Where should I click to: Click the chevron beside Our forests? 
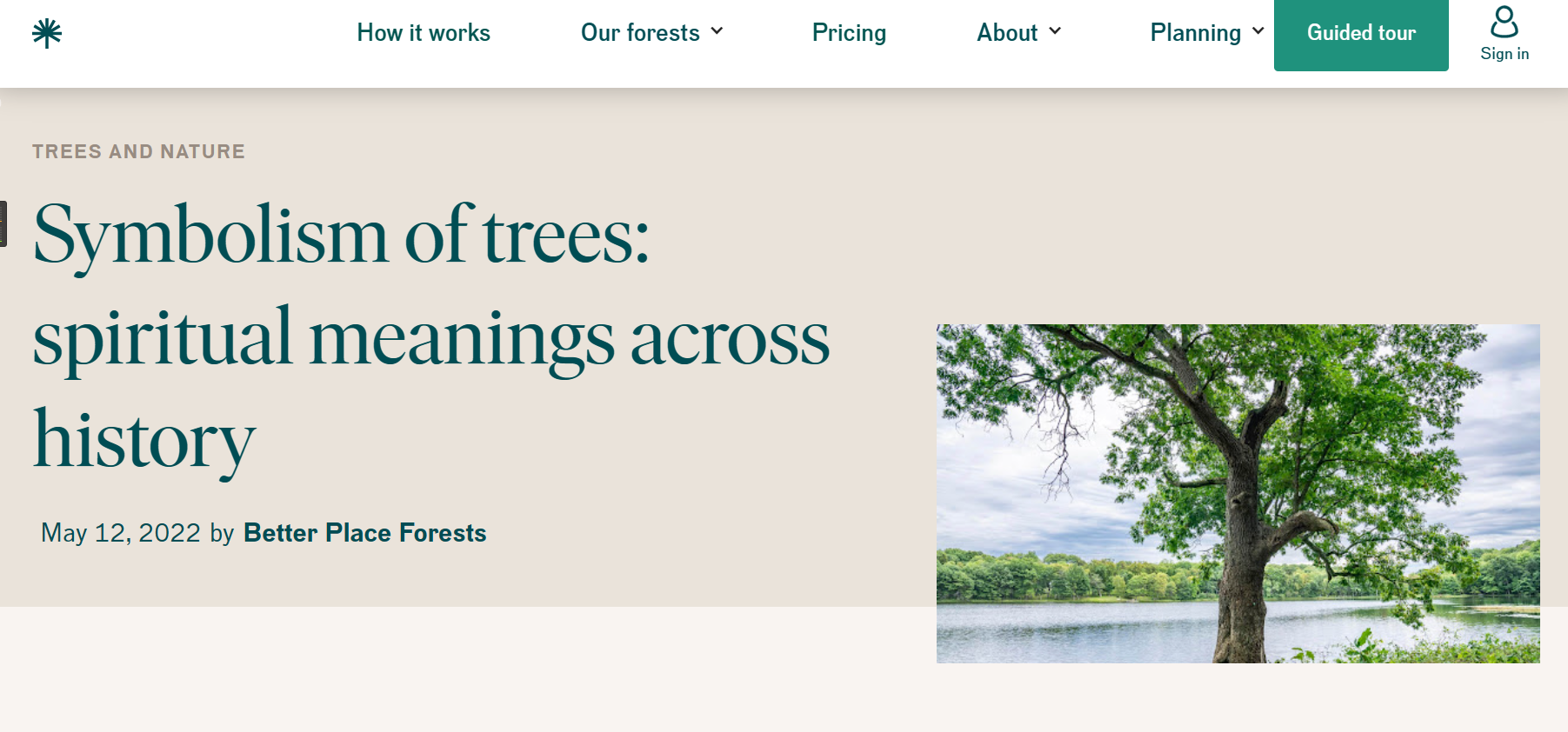[x=718, y=31]
